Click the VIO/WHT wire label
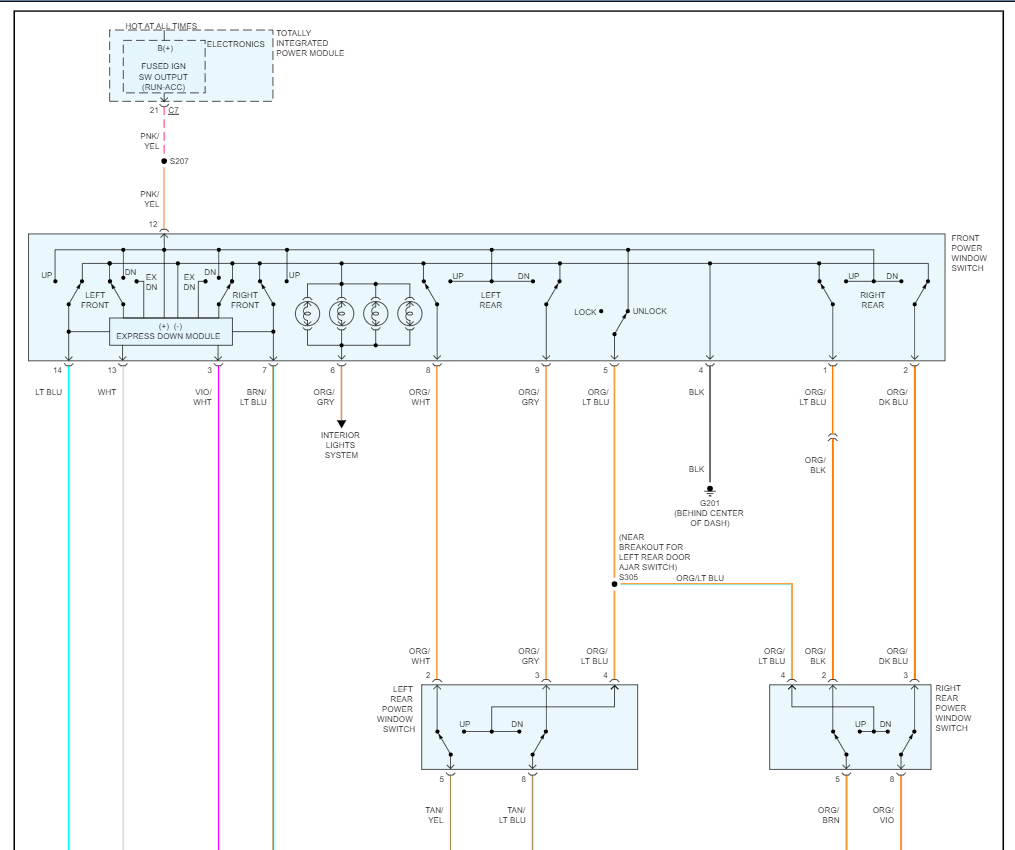 [x=203, y=397]
